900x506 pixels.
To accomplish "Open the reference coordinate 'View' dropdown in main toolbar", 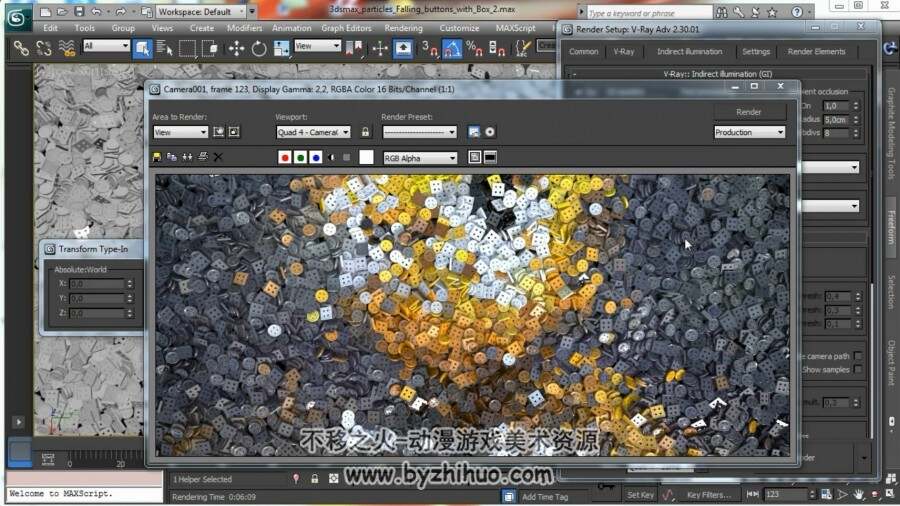I will coord(317,45).
